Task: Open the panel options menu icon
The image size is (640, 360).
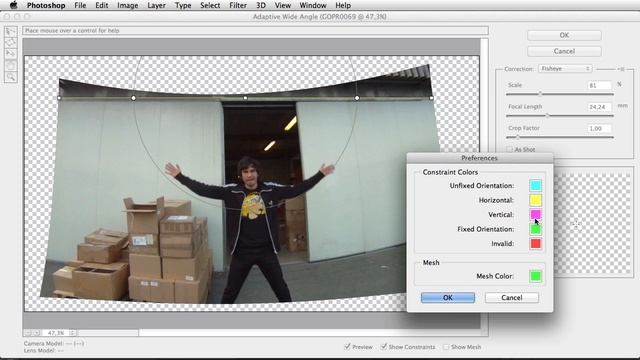Action: tap(621, 69)
